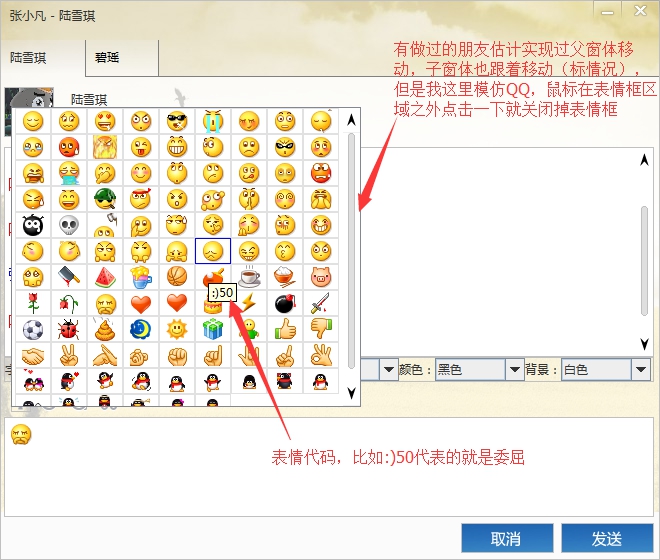Screen dimensions: 660x560
Task: Pick the sunglasses cool emoji
Action: (x=177, y=121)
